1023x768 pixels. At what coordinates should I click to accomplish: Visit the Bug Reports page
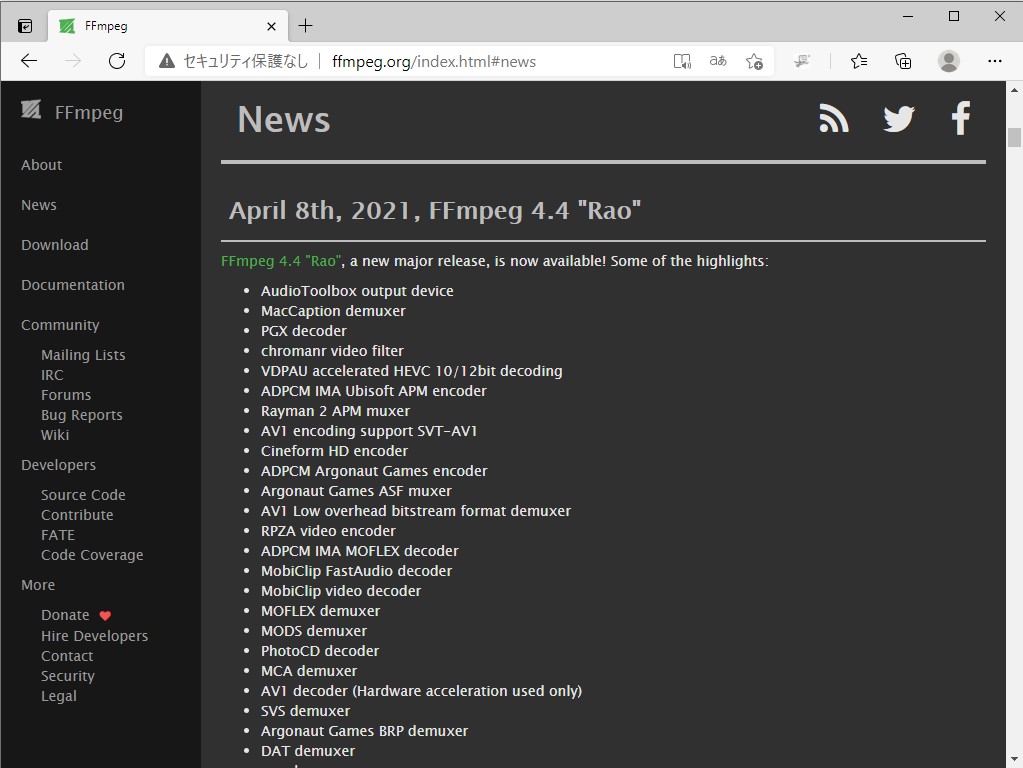pos(82,414)
